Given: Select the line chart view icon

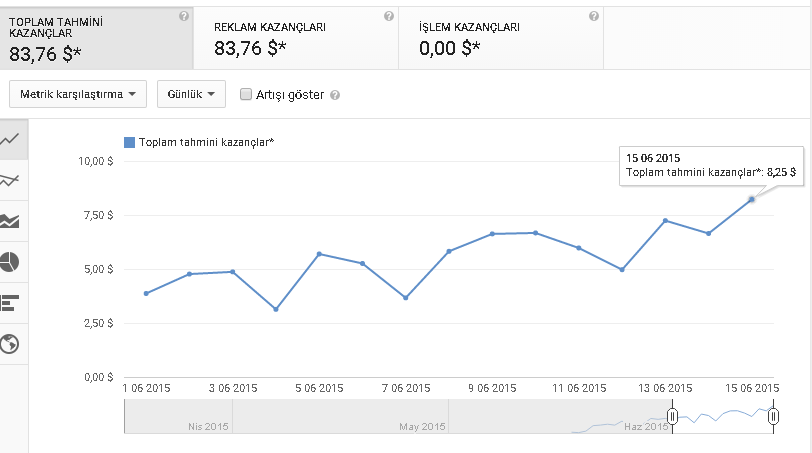Looking at the screenshot, I should [10, 139].
